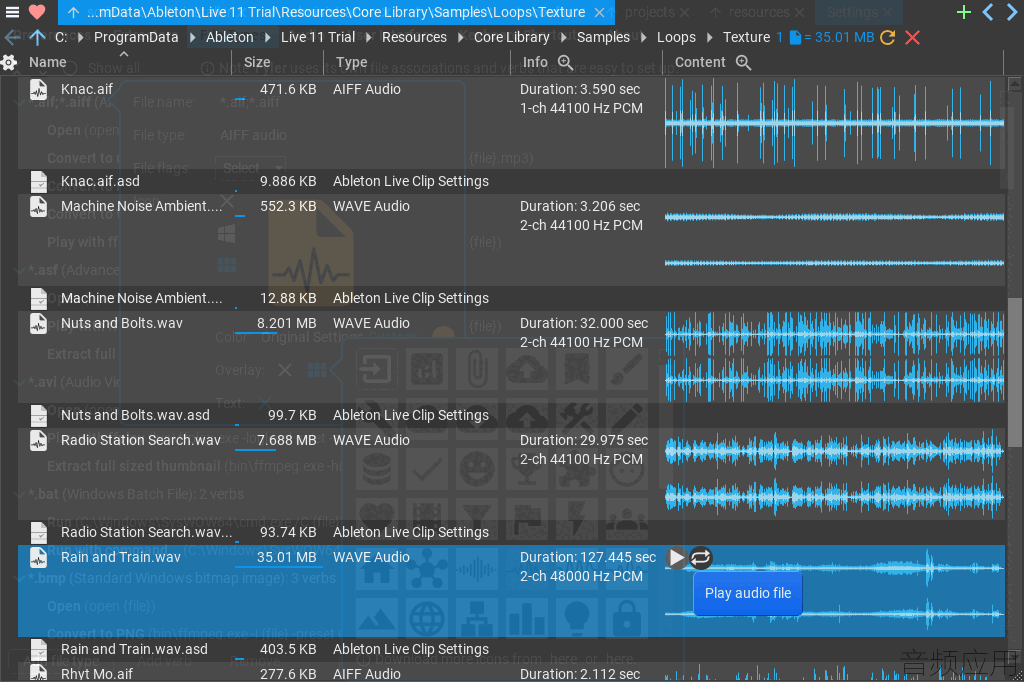Click Knac.aif waveform preview

[x=835, y=123]
